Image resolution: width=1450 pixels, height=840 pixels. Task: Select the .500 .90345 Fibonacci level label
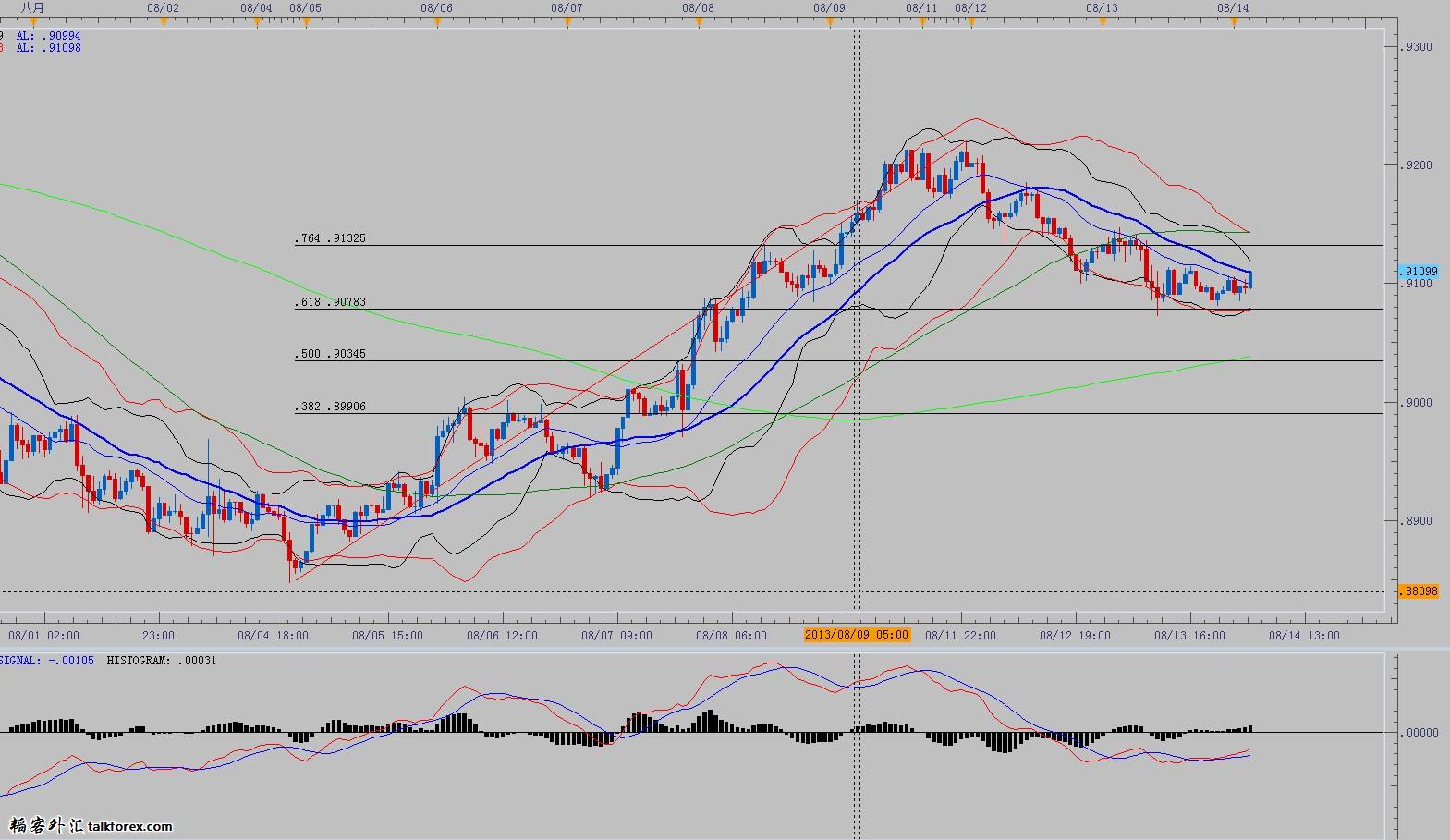pos(331,354)
